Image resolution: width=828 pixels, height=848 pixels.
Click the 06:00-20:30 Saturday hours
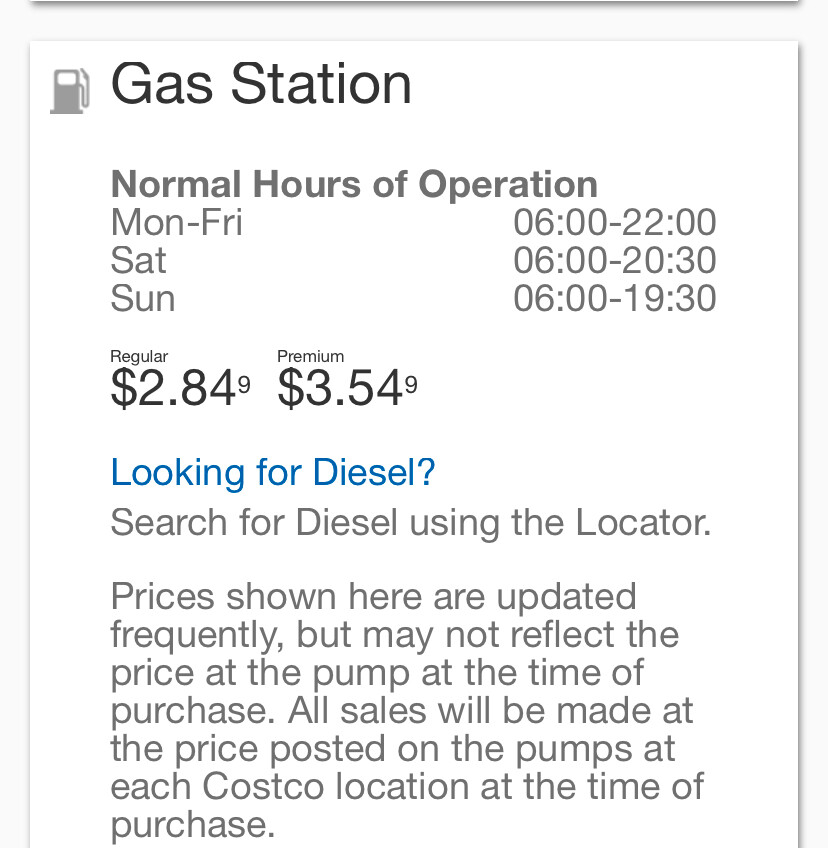tap(614, 260)
